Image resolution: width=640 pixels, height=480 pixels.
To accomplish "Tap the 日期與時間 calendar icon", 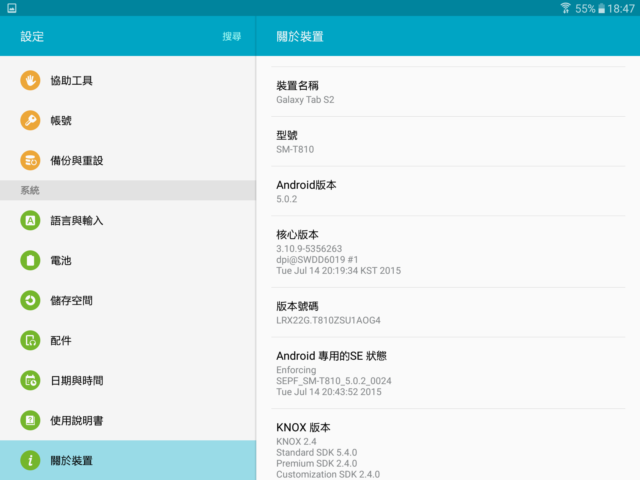I will [x=30, y=380].
